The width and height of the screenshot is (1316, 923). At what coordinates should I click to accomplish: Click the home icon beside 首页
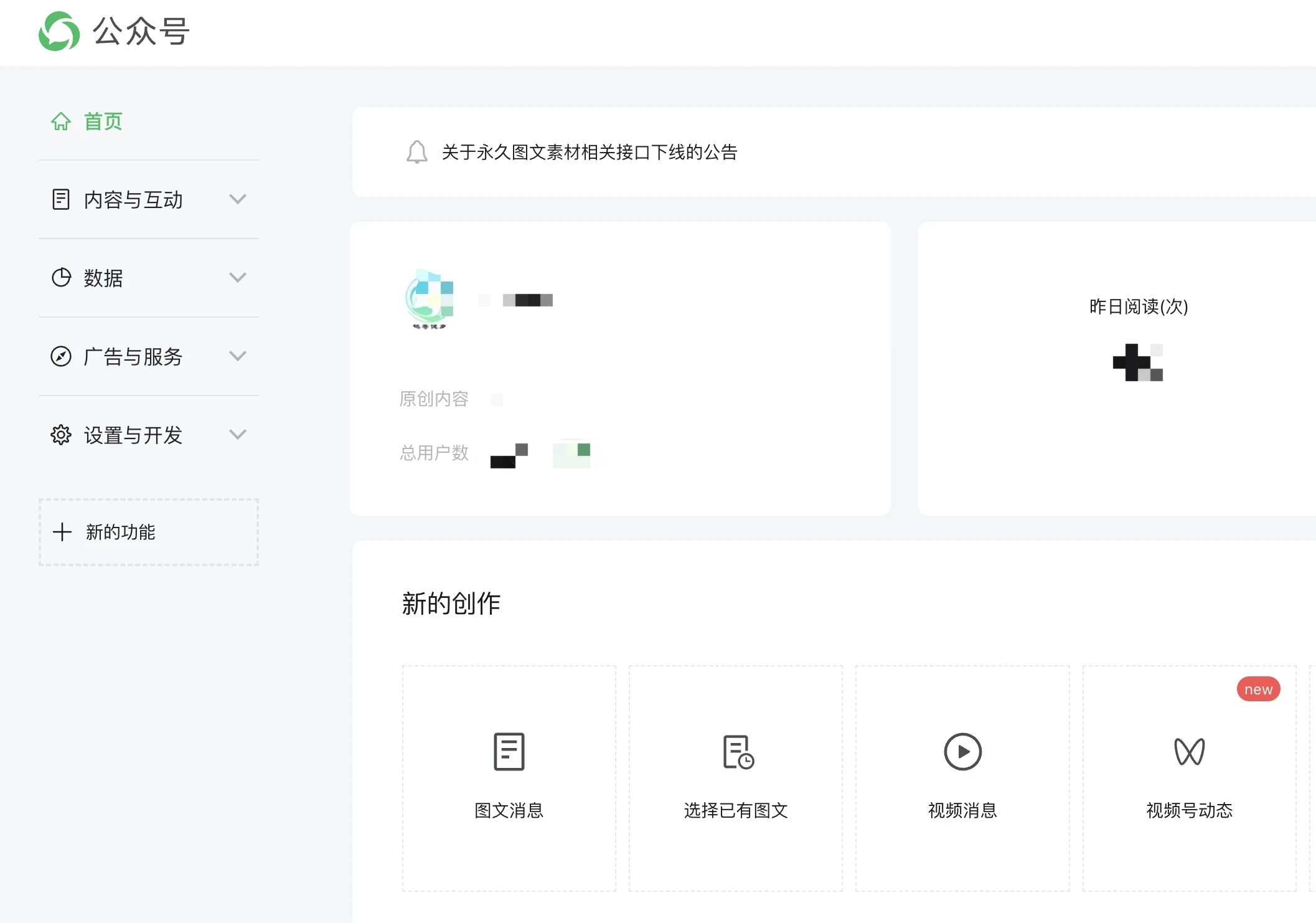[x=61, y=121]
